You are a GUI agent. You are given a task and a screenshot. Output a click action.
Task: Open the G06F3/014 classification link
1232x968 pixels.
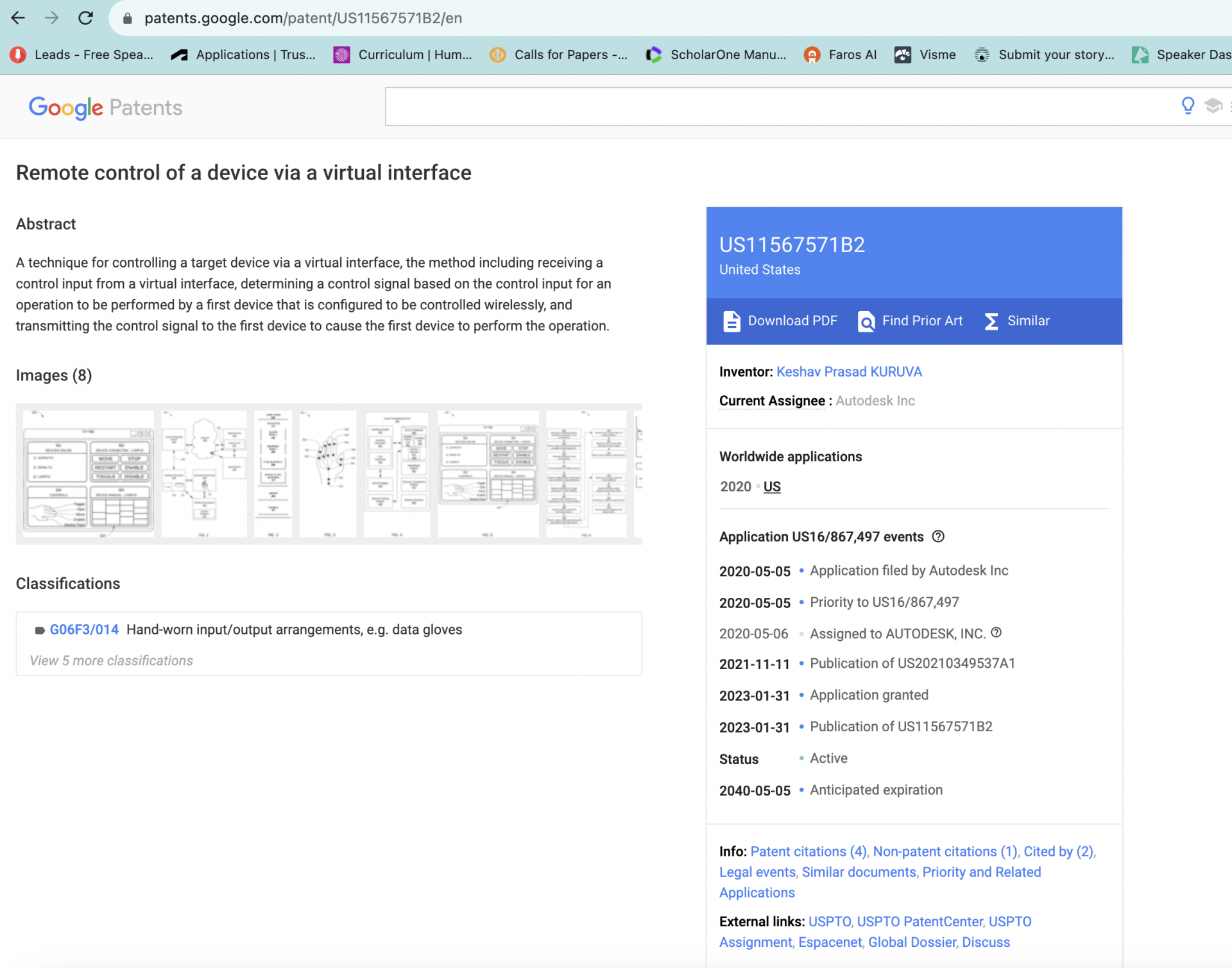coord(84,630)
